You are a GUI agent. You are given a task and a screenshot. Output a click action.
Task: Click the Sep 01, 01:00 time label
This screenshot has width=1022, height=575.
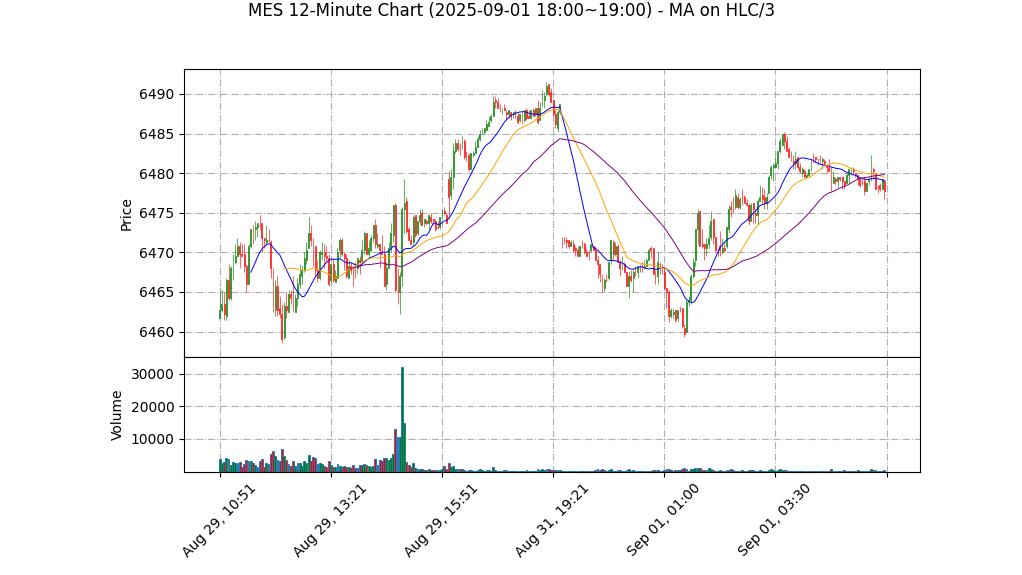pyautogui.click(x=663, y=520)
